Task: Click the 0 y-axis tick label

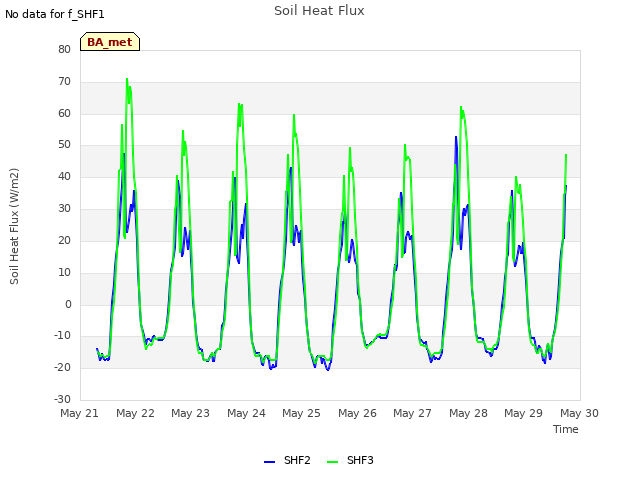Action: coord(68,304)
